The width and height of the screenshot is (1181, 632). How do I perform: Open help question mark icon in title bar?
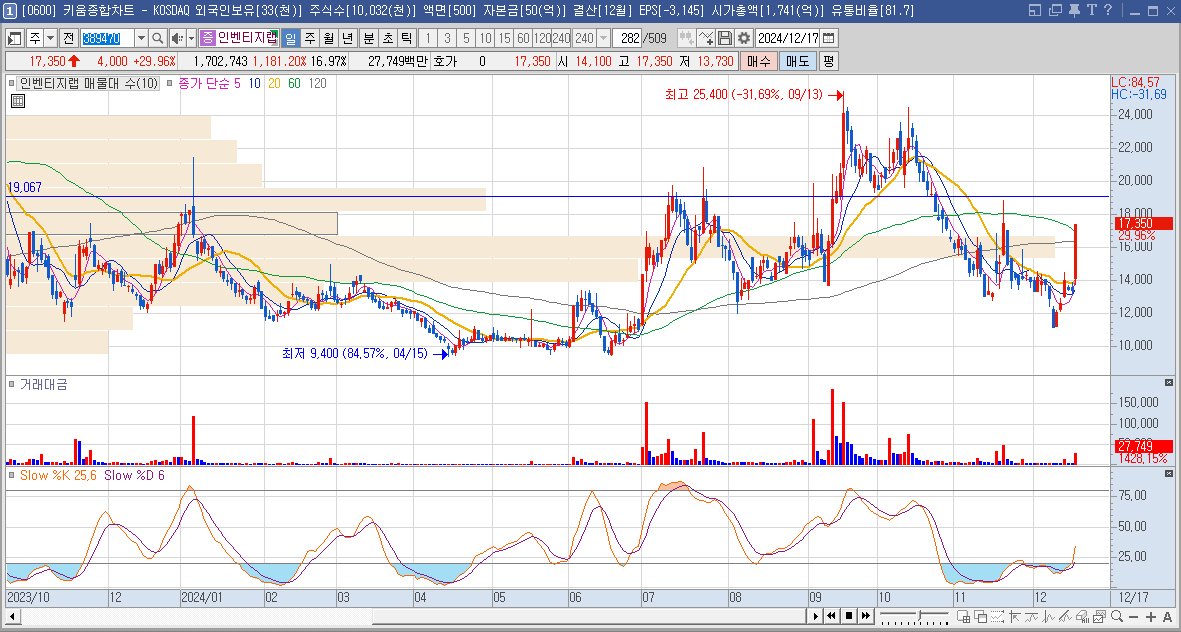1107,10
